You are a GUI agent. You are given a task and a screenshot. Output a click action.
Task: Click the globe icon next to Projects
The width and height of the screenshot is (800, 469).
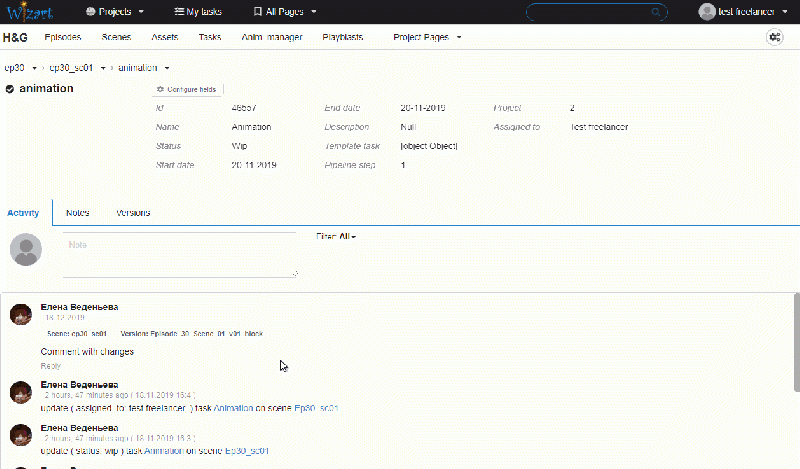92,12
